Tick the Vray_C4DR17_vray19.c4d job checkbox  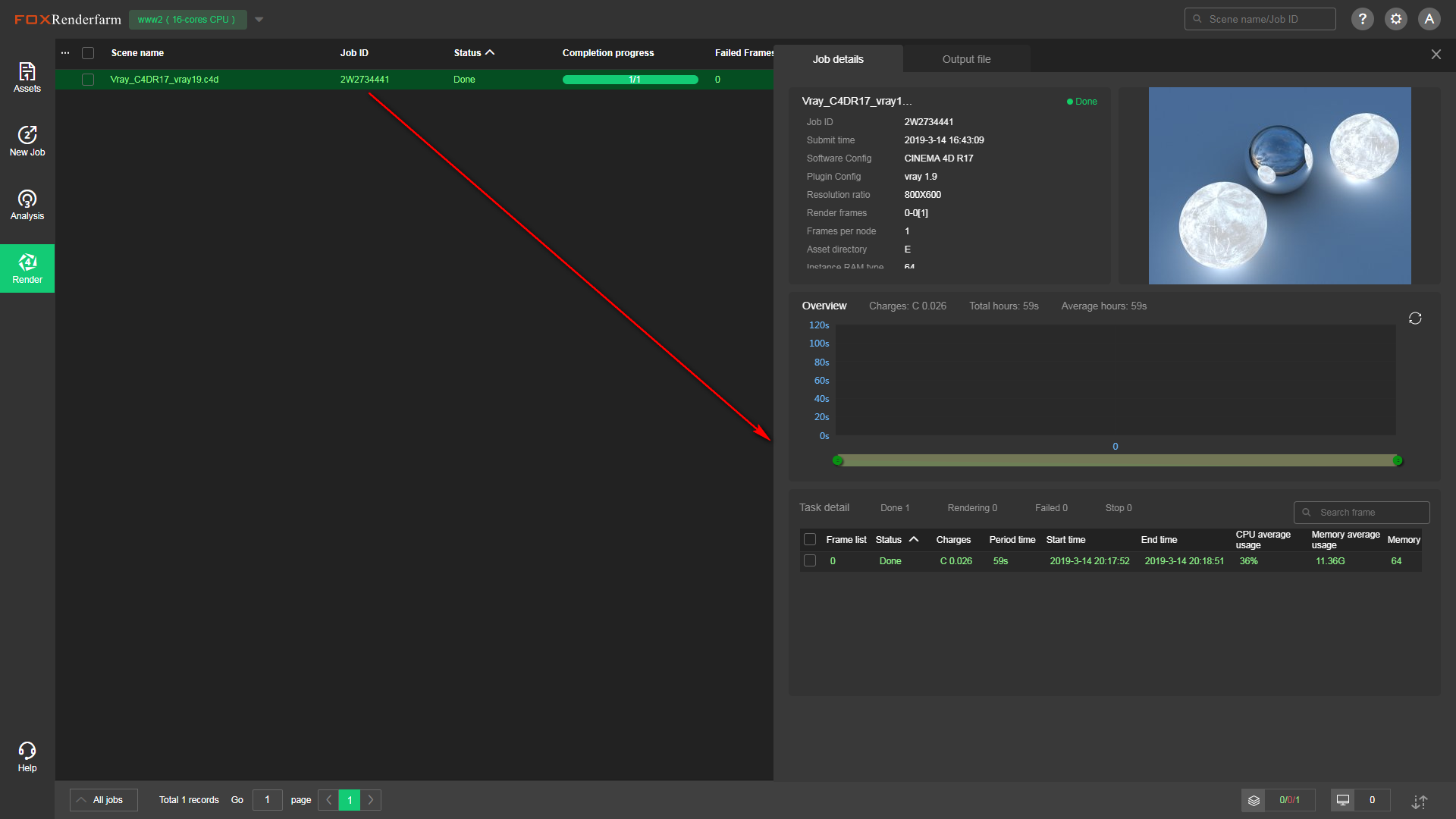point(88,80)
